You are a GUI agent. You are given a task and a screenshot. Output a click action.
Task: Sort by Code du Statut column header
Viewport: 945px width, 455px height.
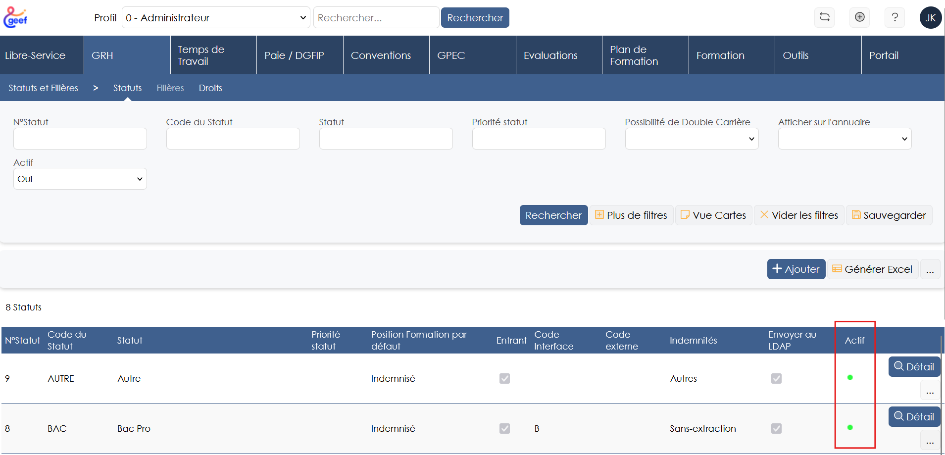coord(67,340)
